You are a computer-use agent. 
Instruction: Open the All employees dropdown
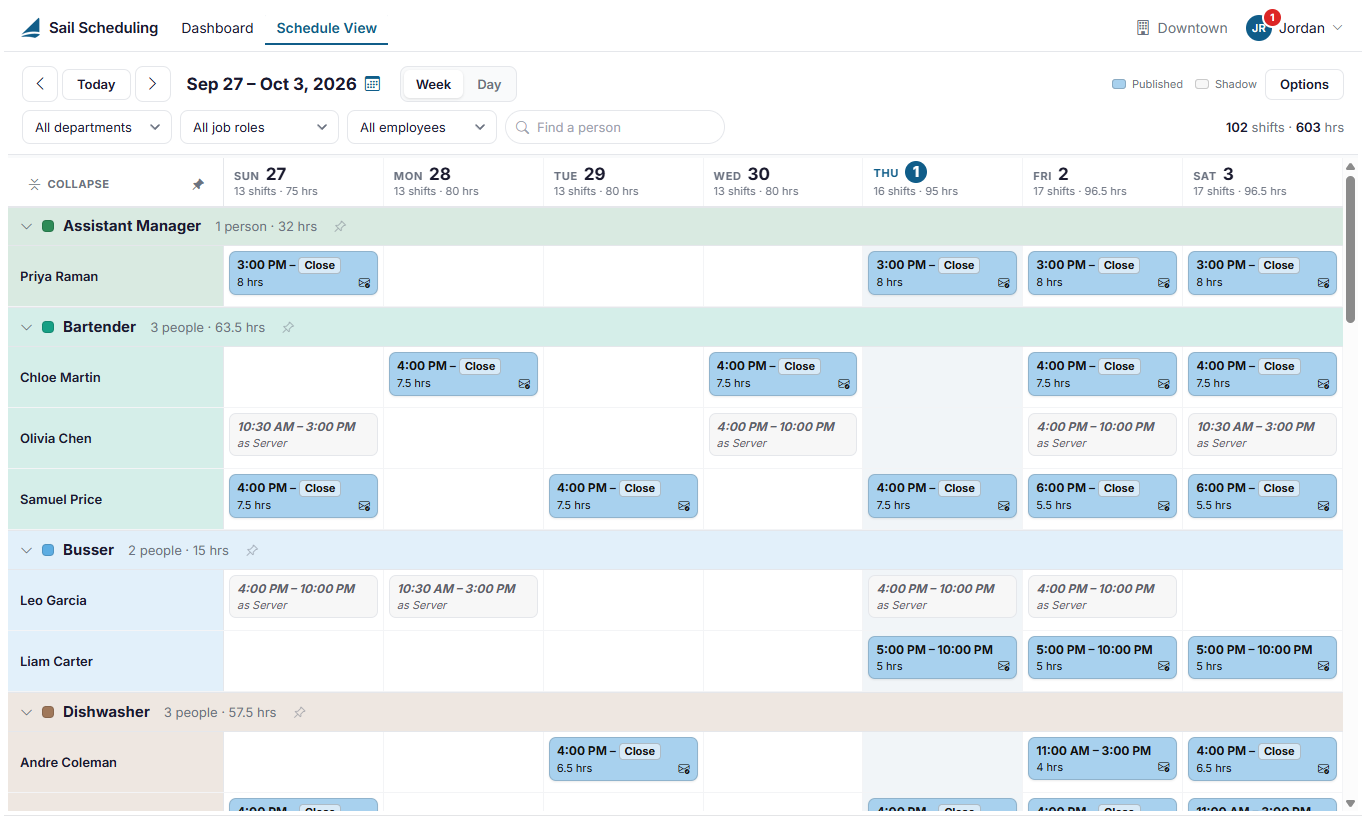(x=422, y=127)
